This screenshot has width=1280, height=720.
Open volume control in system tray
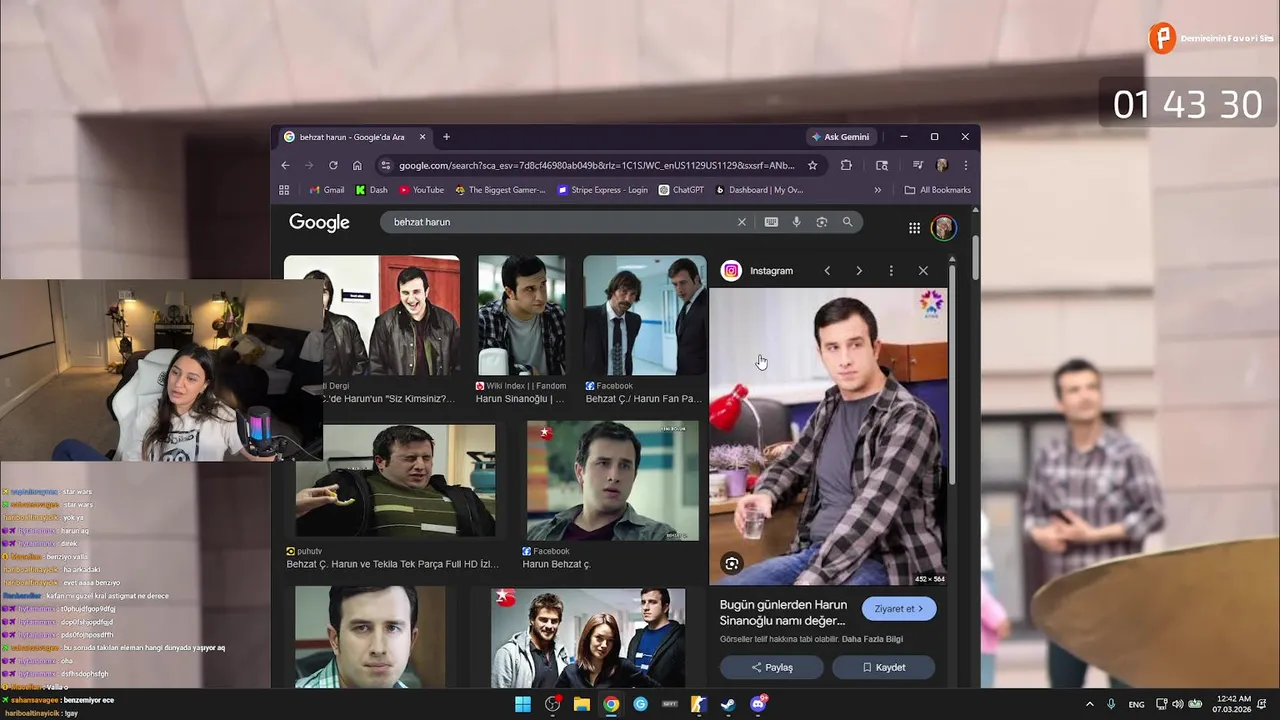pyautogui.click(x=1177, y=704)
